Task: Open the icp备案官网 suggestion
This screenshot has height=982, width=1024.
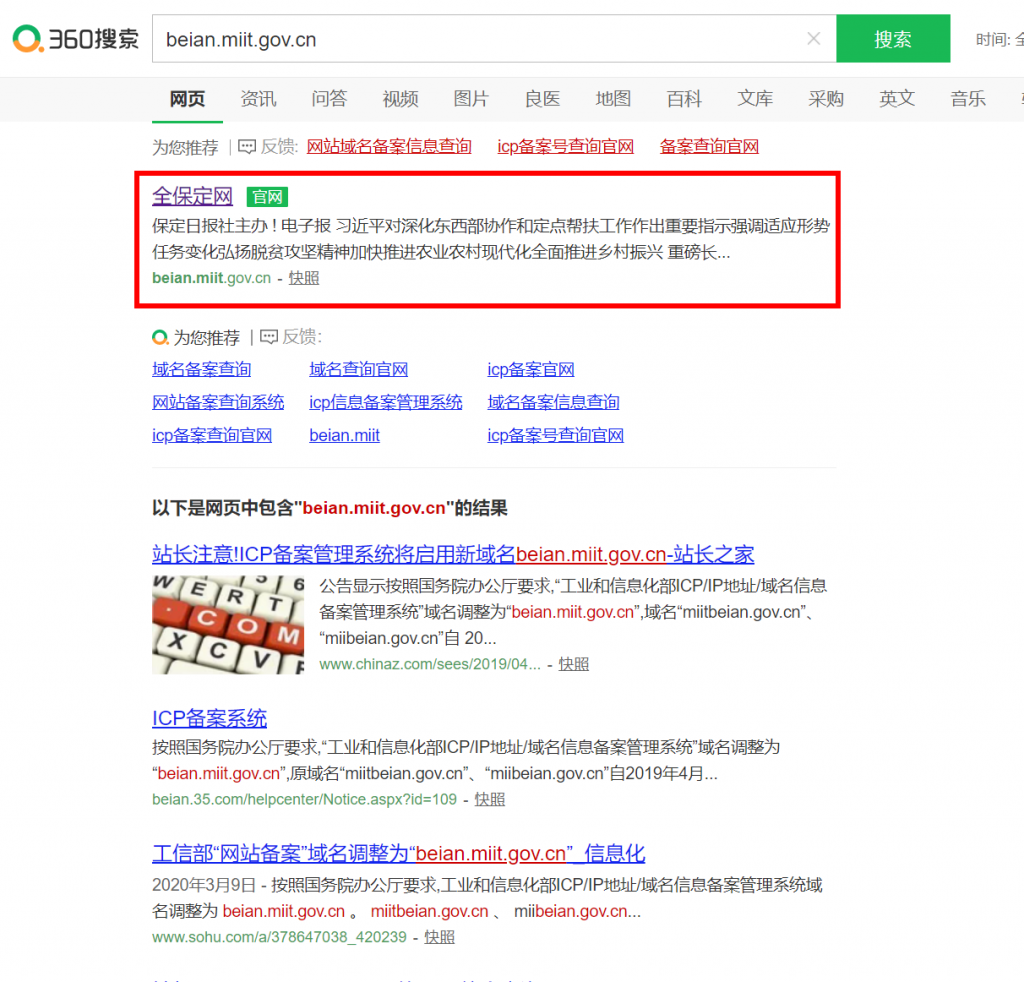Action: [x=531, y=370]
